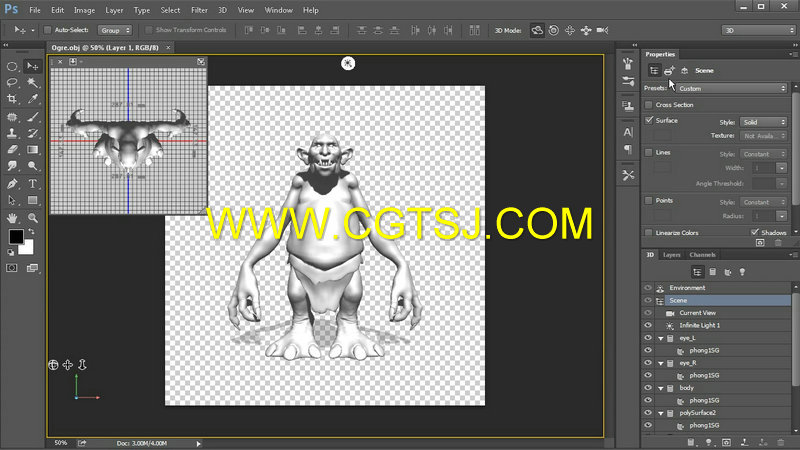Viewport: 800px width, 450px height.
Task: Select the Environment item in 3D panel
Action: tap(687, 288)
